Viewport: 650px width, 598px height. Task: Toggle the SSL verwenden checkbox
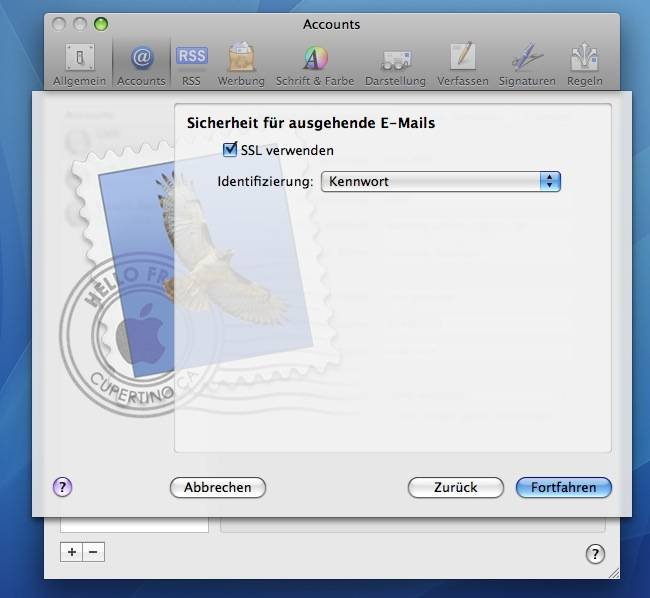(x=230, y=150)
